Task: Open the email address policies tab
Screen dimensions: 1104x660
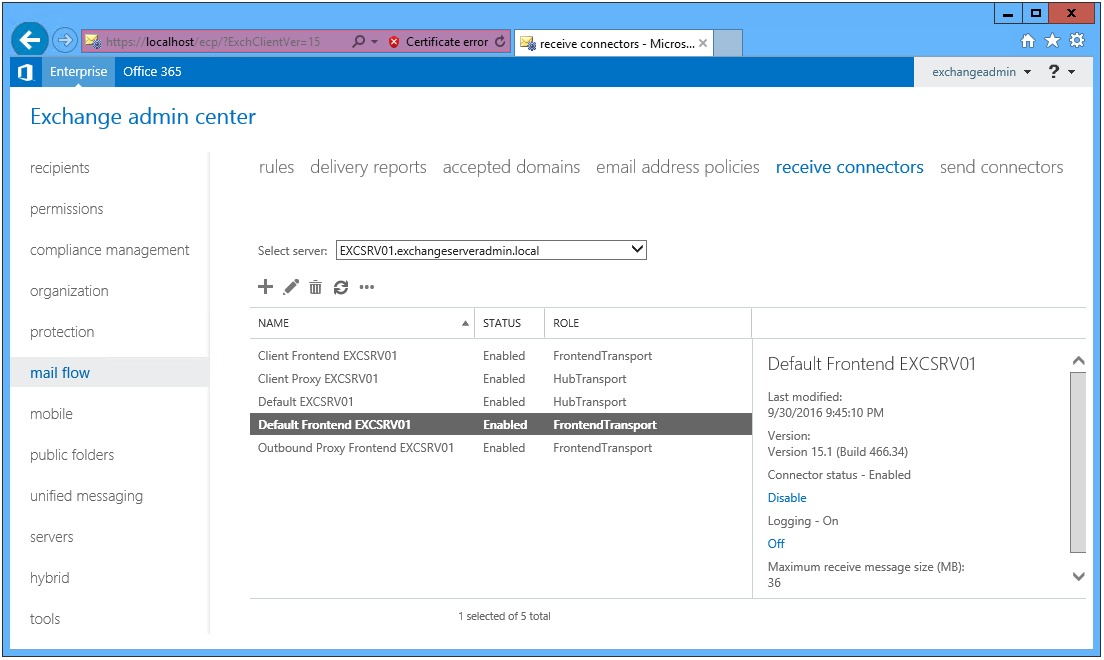Action: tap(677, 167)
